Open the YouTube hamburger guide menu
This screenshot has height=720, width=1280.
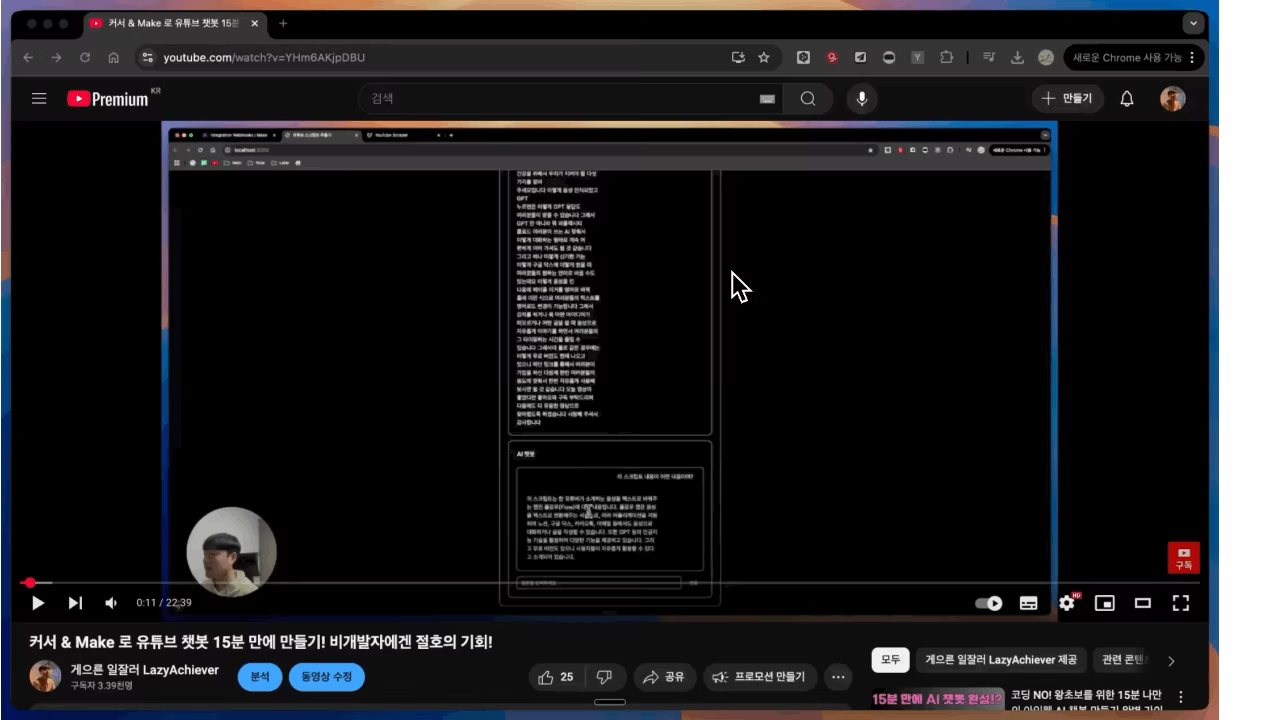click(x=39, y=98)
